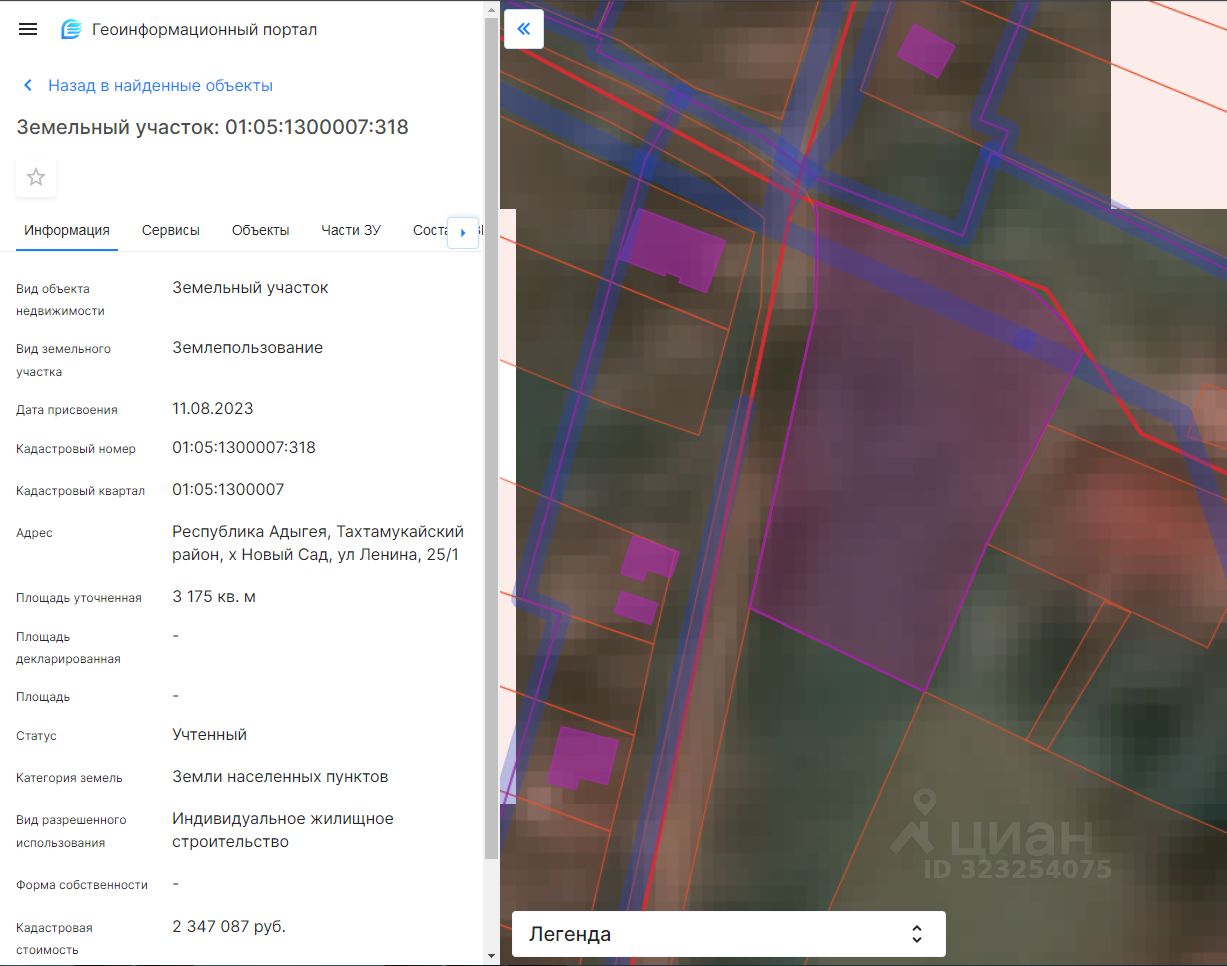
Task: Select cadastral number value 01:05:1300007:318
Action: (244, 448)
